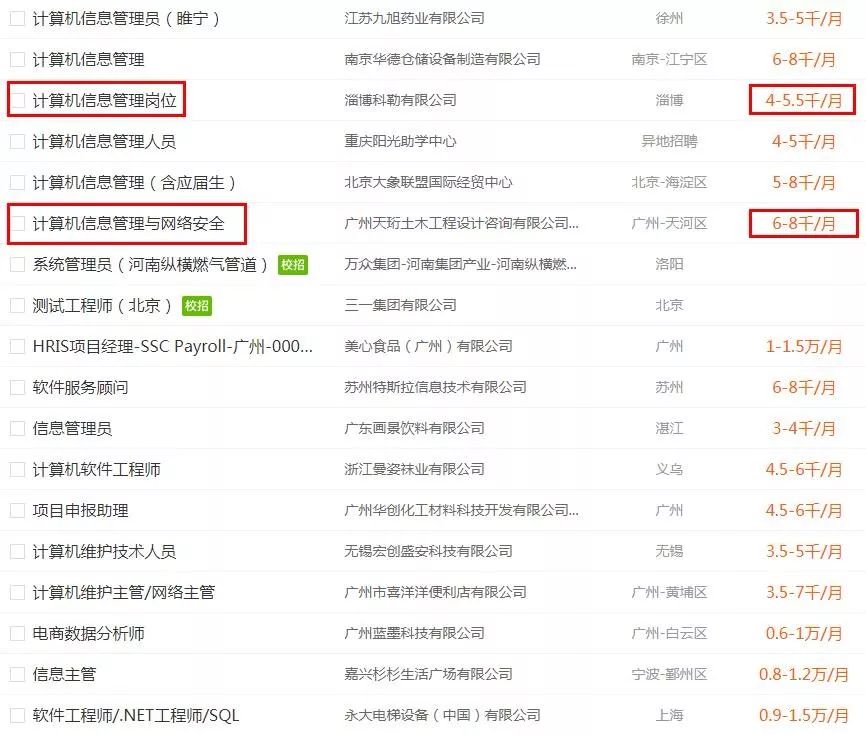
Task: Click salary 1-1.5万/月
Action: click(x=804, y=346)
